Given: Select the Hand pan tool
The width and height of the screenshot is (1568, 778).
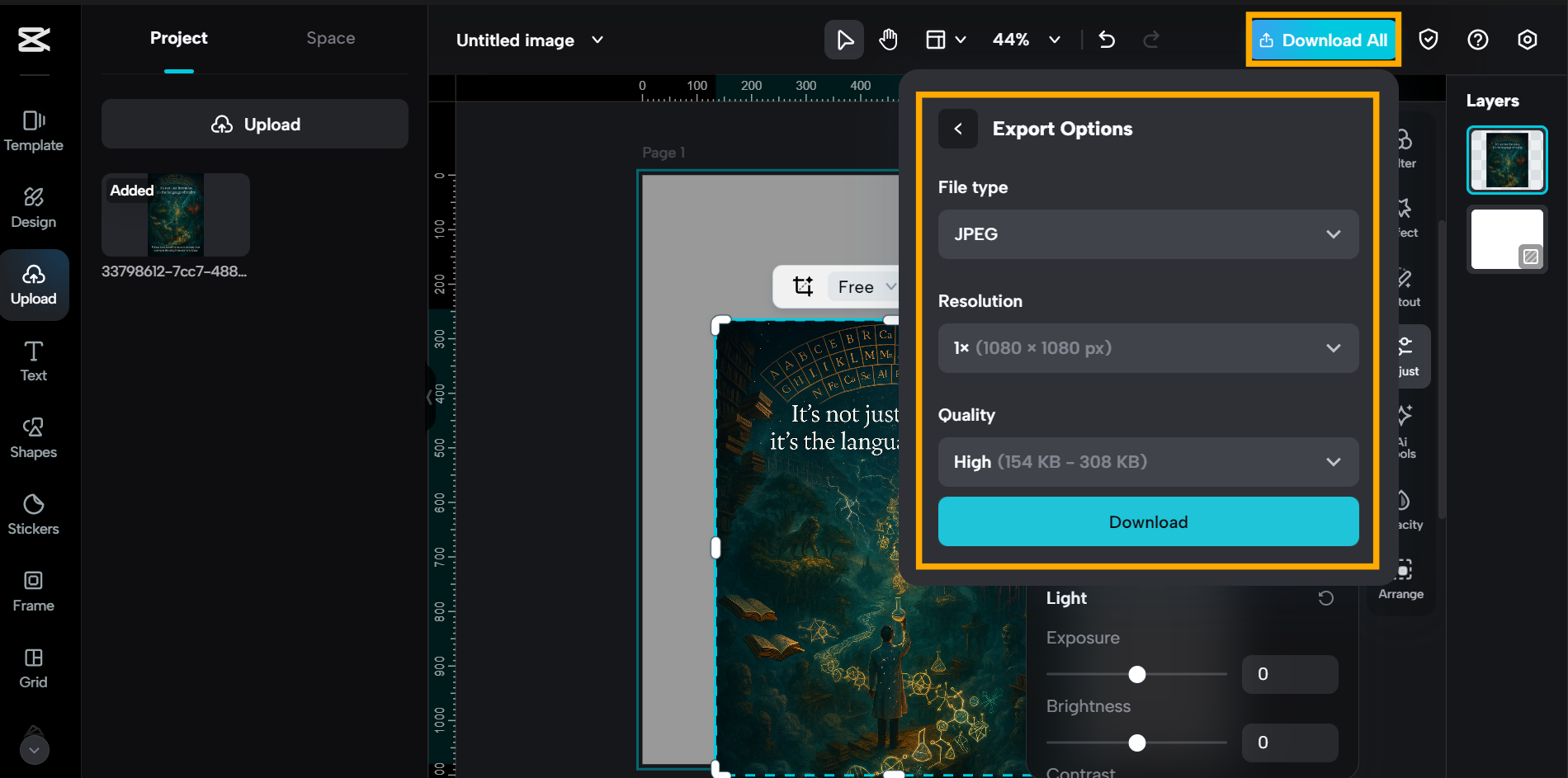Looking at the screenshot, I should [x=888, y=39].
